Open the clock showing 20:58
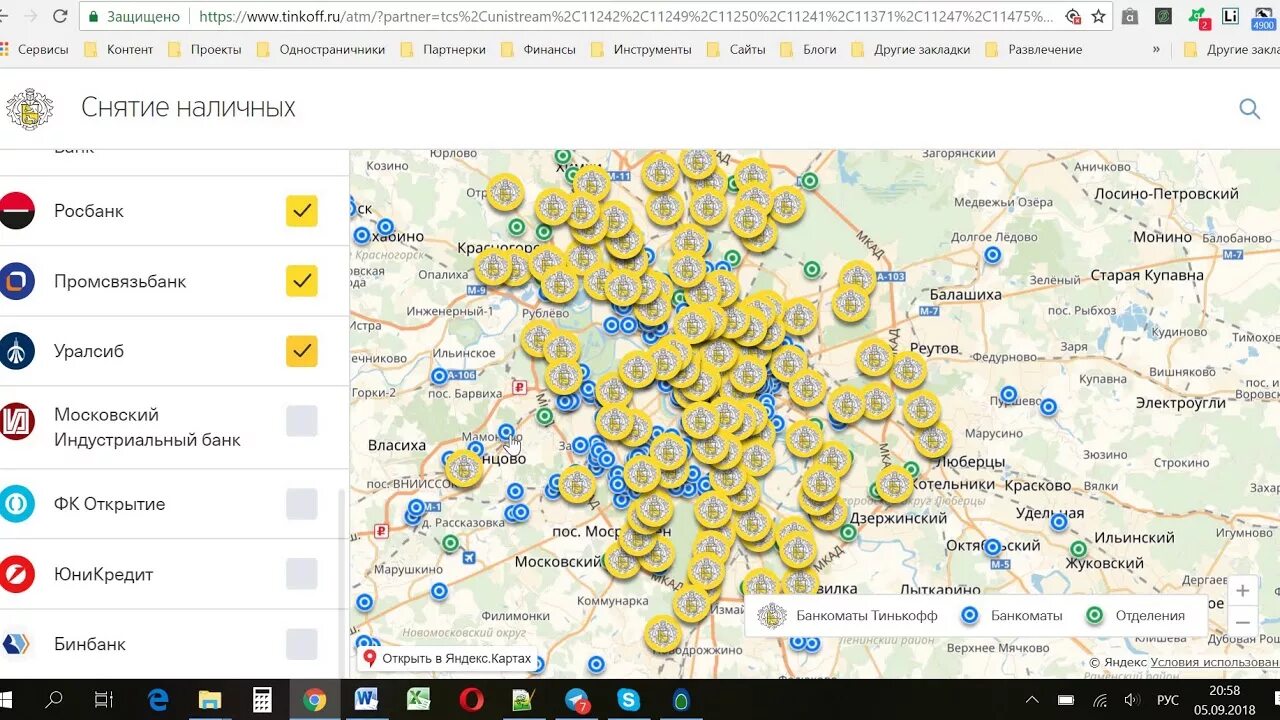 pos(1224,690)
